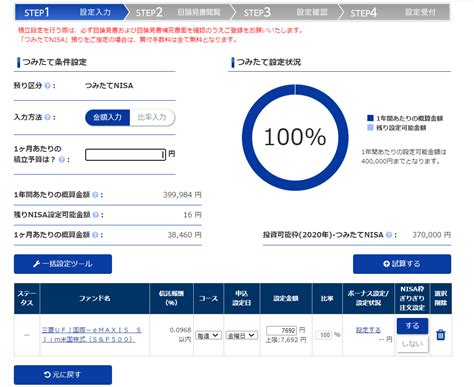
Task: Click the つみたてNISA account type text
Action: [109, 86]
